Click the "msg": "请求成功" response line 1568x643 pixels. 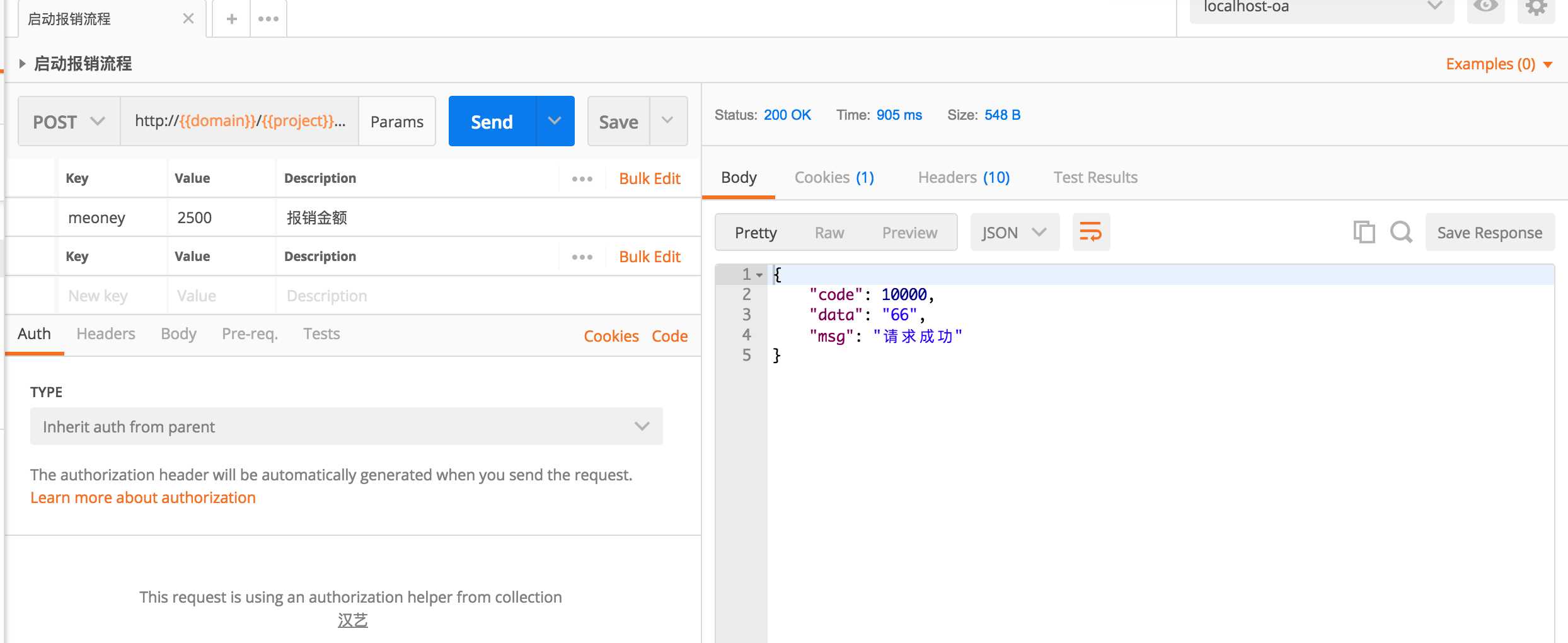(886, 336)
